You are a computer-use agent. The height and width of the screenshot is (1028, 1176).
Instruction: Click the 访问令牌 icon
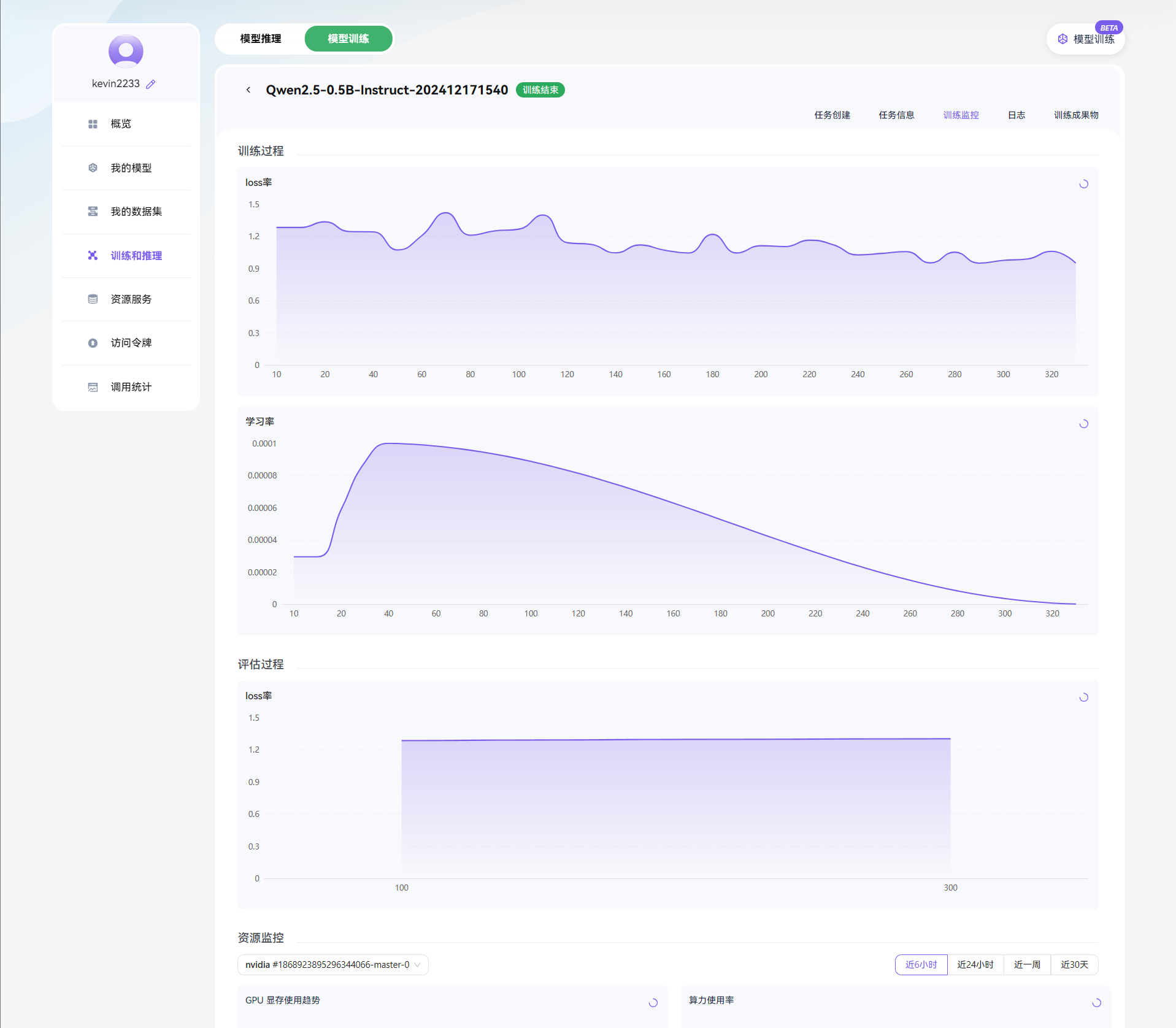pyautogui.click(x=93, y=343)
